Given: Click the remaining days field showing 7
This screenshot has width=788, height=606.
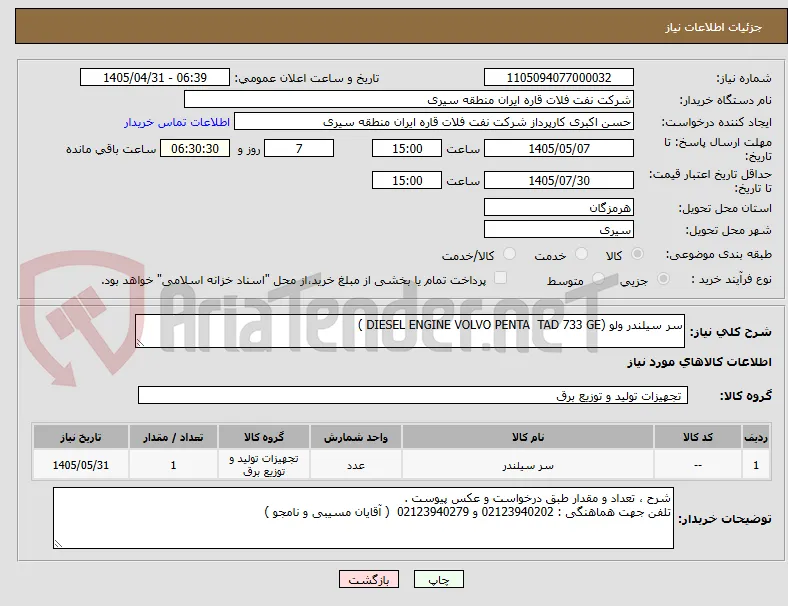Looking at the screenshot, I should (x=299, y=148).
